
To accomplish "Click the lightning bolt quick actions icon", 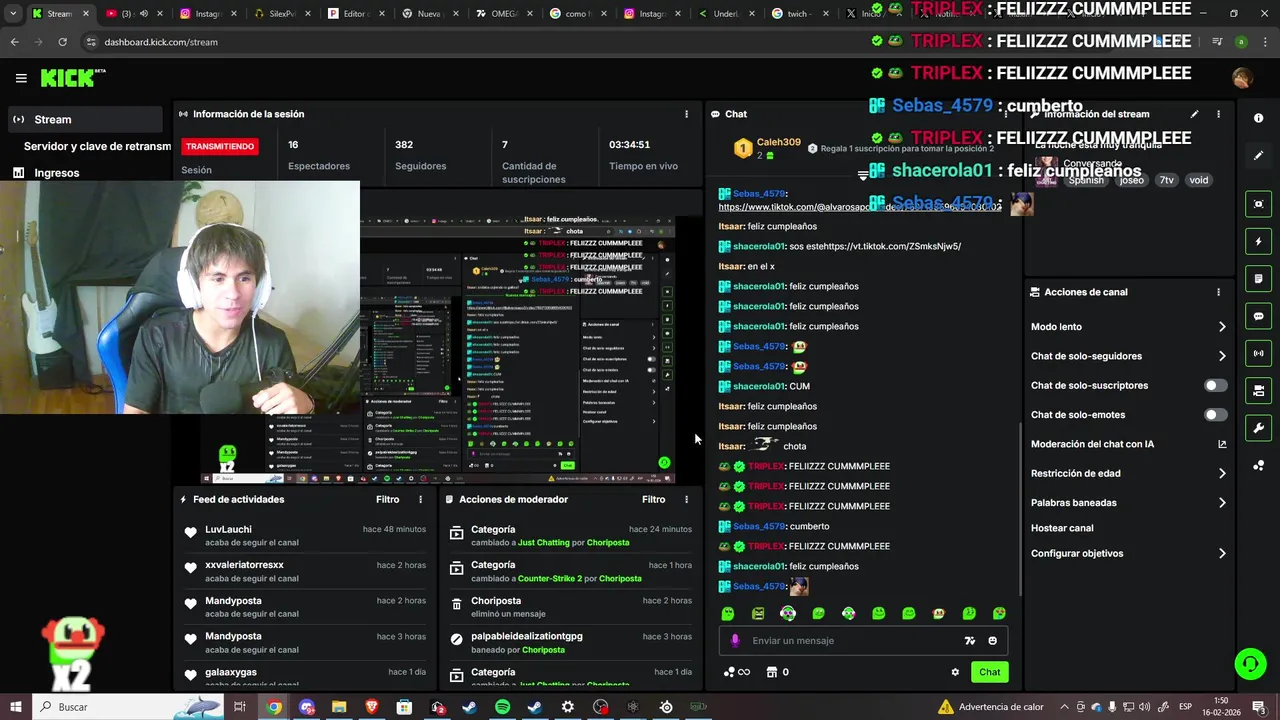I will pos(1258,241).
